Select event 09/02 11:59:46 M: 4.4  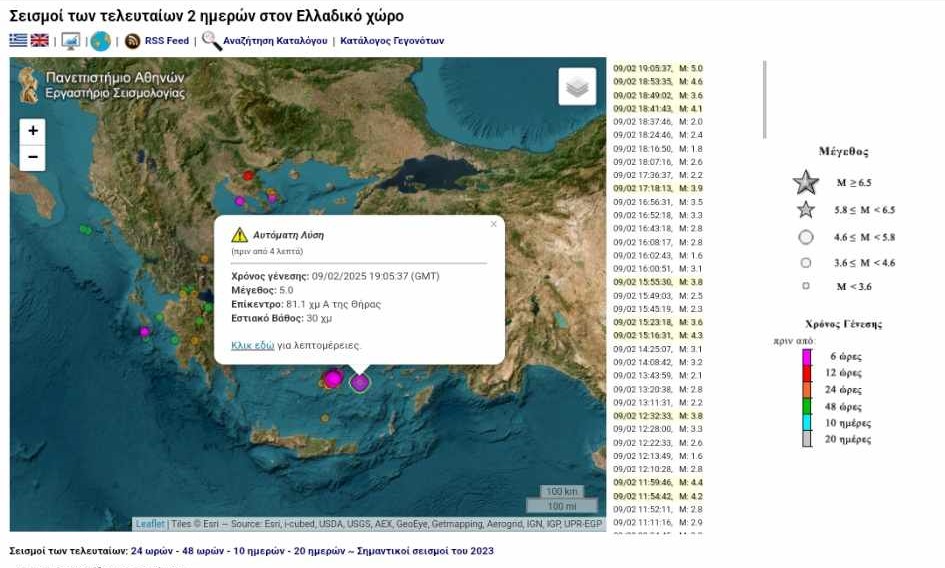click(658, 482)
